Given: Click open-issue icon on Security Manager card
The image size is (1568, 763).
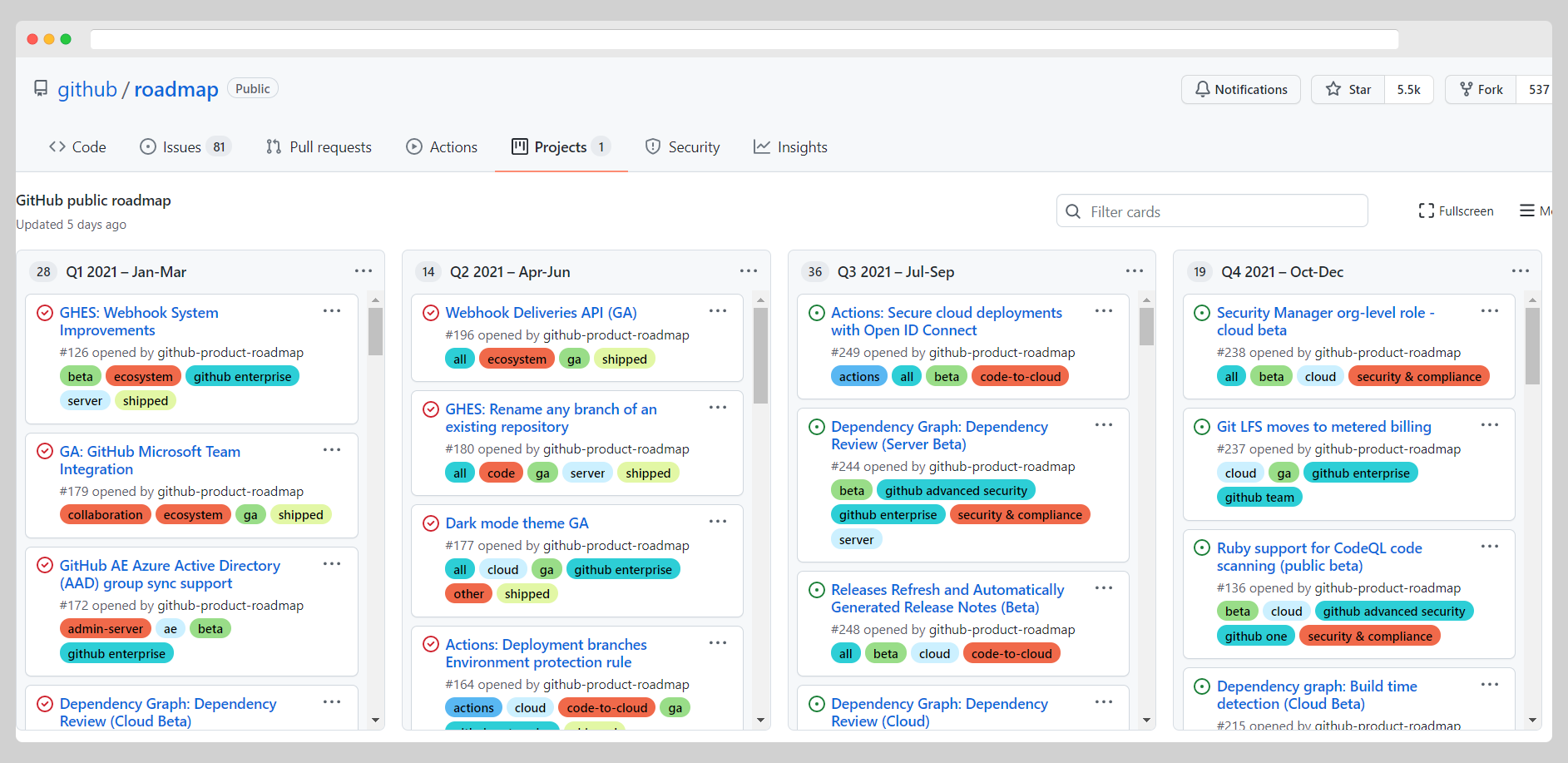Looking at the screenshot, I should [x=1202, y=313].
